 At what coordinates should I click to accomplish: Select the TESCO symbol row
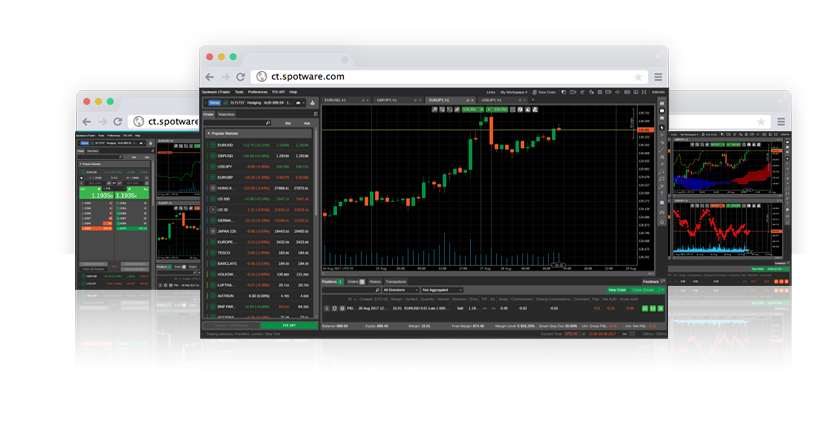(x=260, y=252)
